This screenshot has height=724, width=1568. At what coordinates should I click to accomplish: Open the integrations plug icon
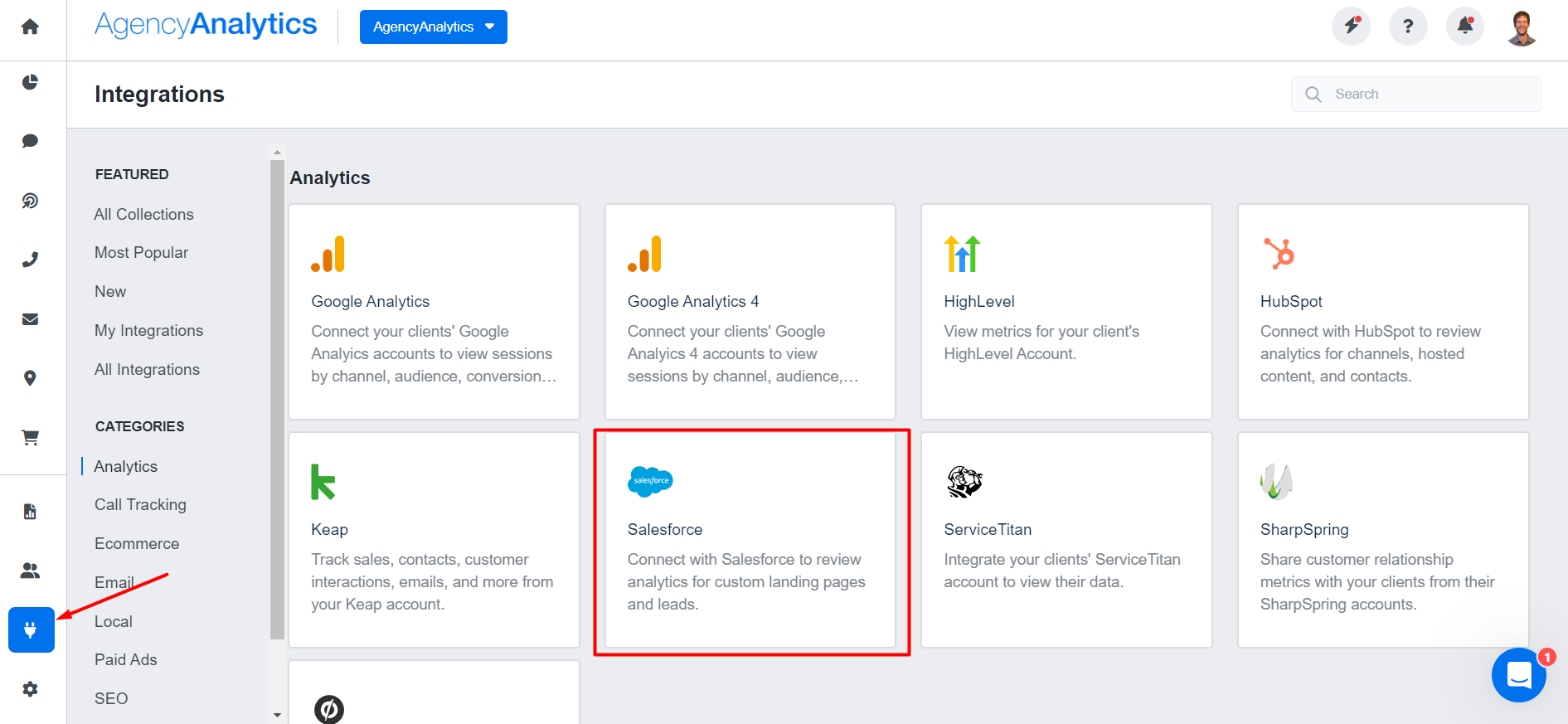coord(32,629)
